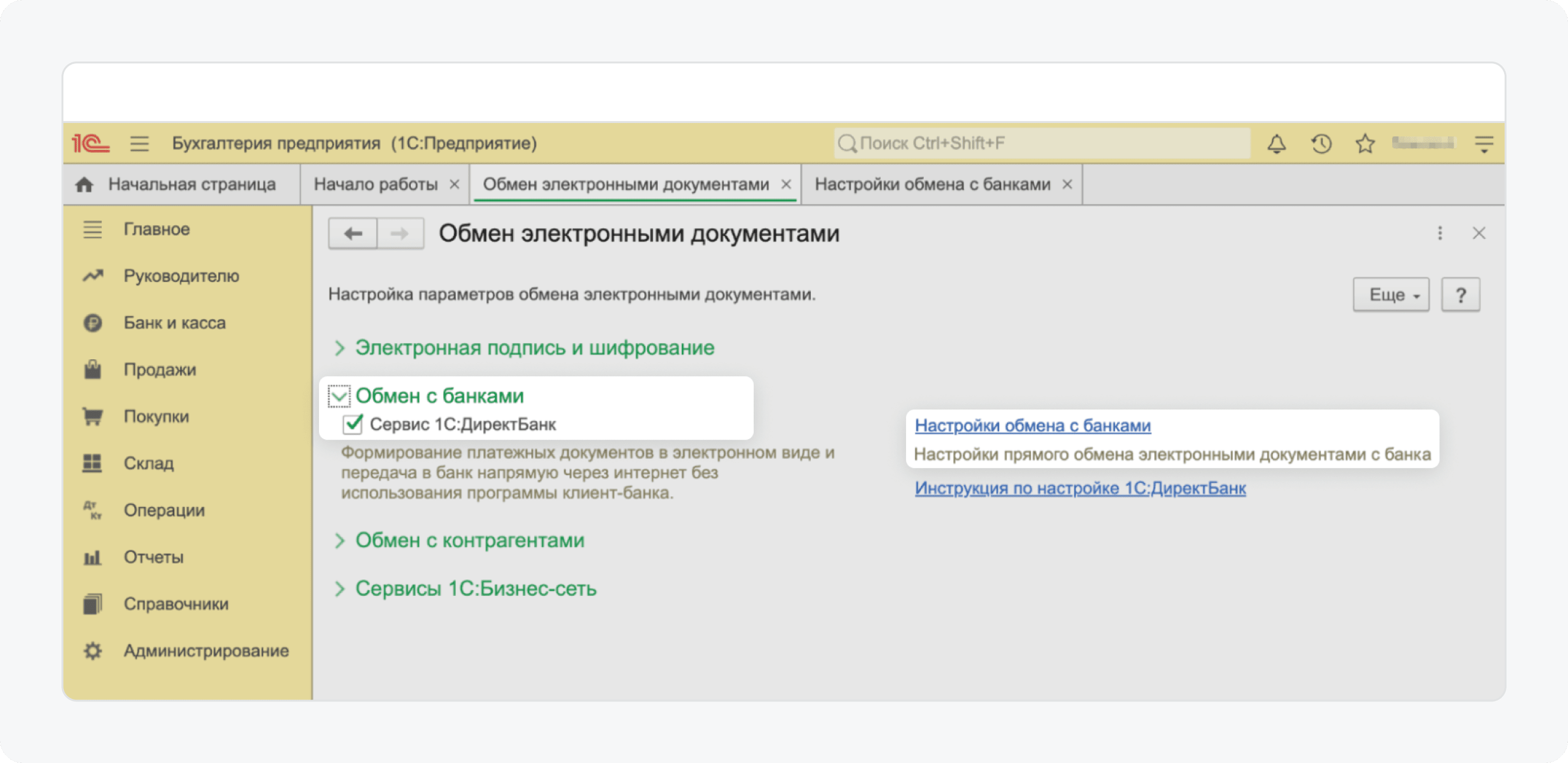Image resolution: width=1568 pixels, height=763 pixels.
Task: Click the Справочники books icon
Action: (x=93, y=604)
